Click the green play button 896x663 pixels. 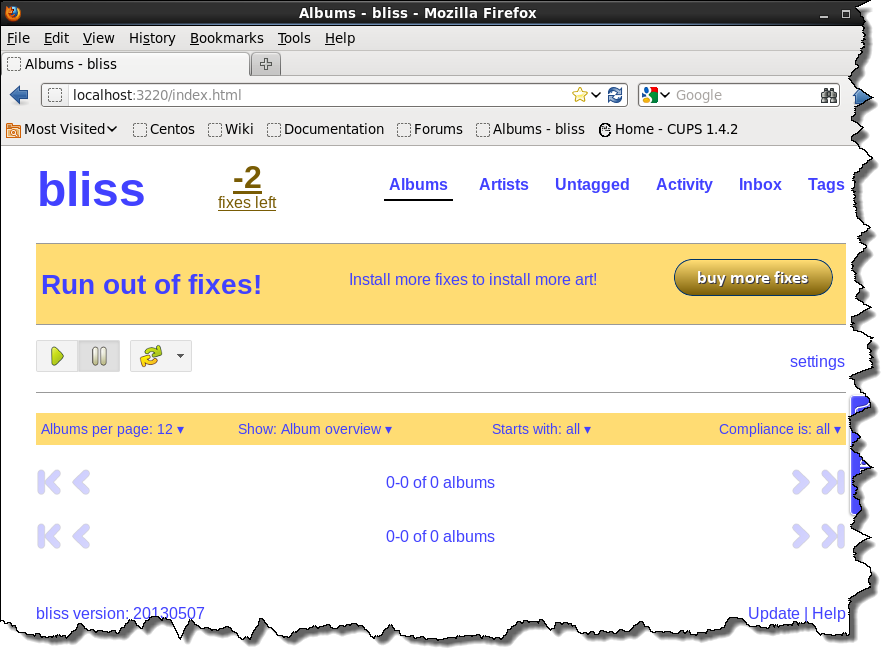(x=57, y=356)
